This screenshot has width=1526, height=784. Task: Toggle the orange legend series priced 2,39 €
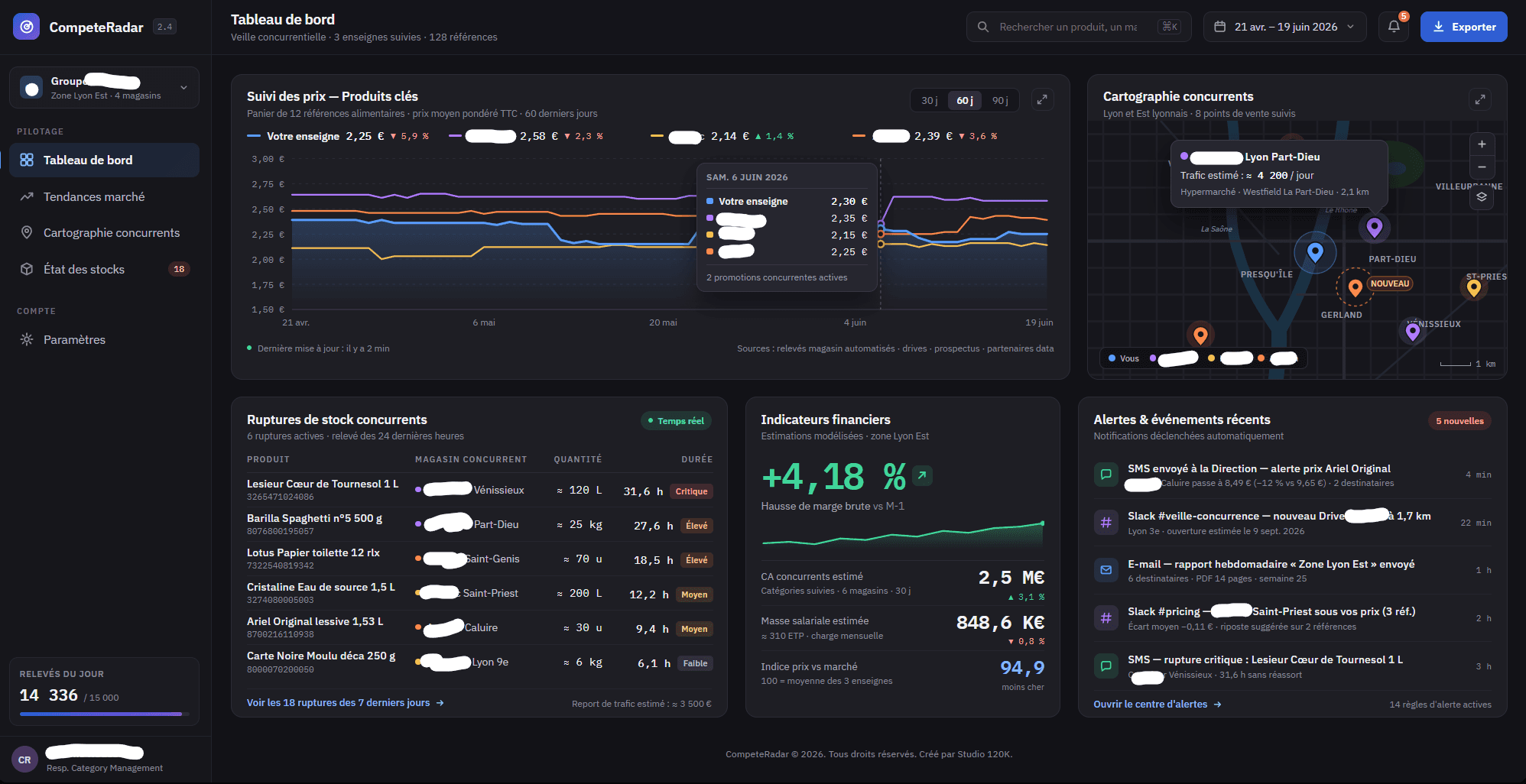(x=925, y=136)
